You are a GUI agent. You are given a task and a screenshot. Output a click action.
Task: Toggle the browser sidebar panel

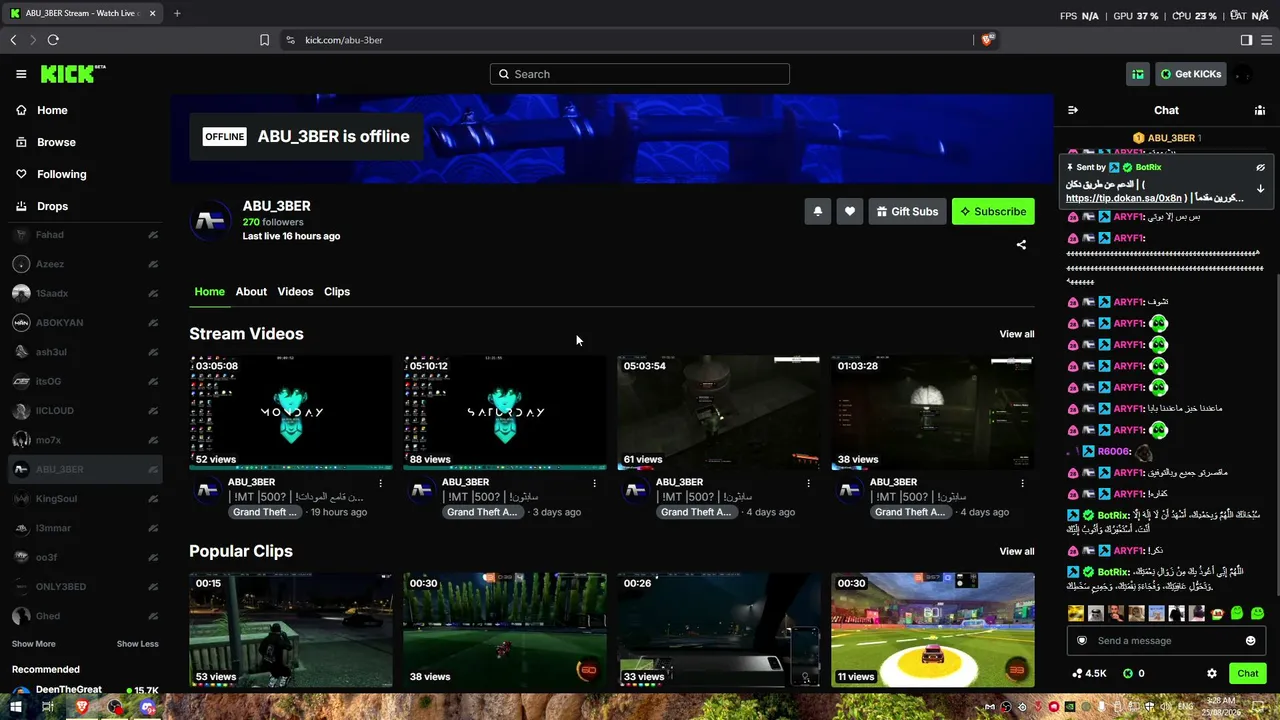click(x=1246, y=40)
